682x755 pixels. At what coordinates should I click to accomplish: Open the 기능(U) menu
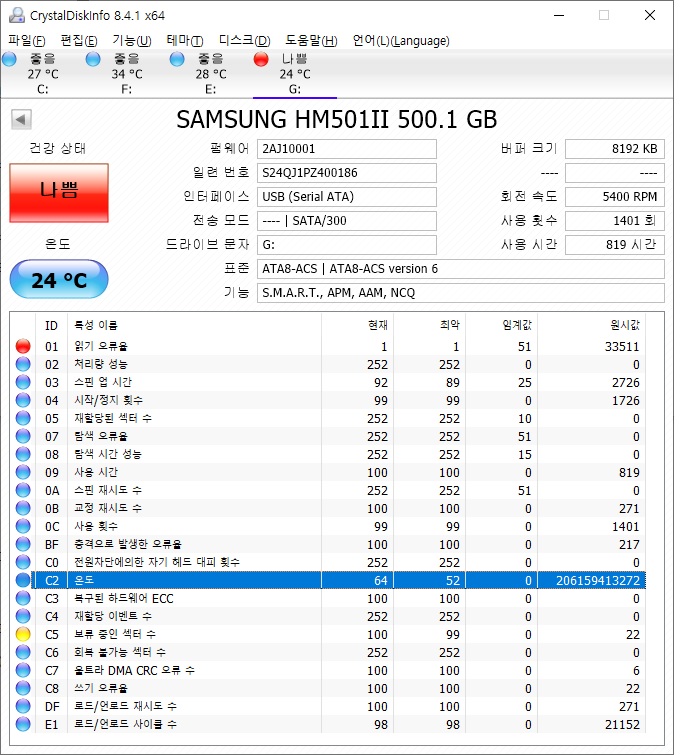[132, 41]
